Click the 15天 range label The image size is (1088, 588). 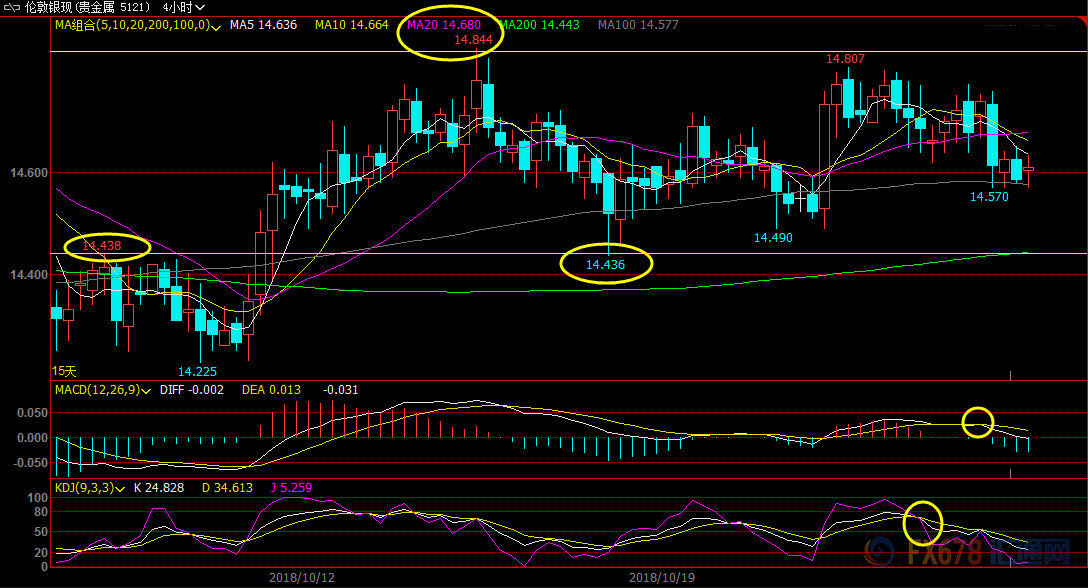(64, 371)
